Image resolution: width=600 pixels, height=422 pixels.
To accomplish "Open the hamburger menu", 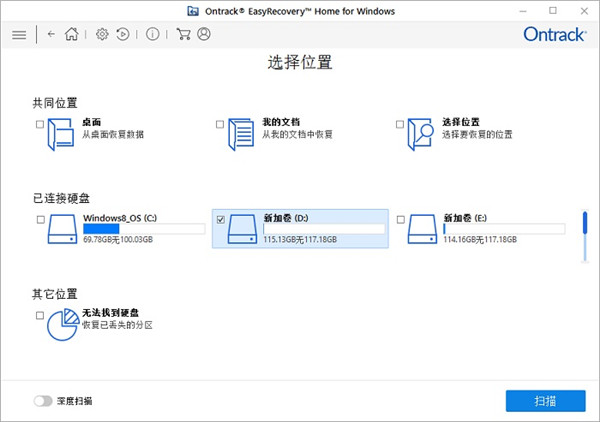I will tap(19, 35).
